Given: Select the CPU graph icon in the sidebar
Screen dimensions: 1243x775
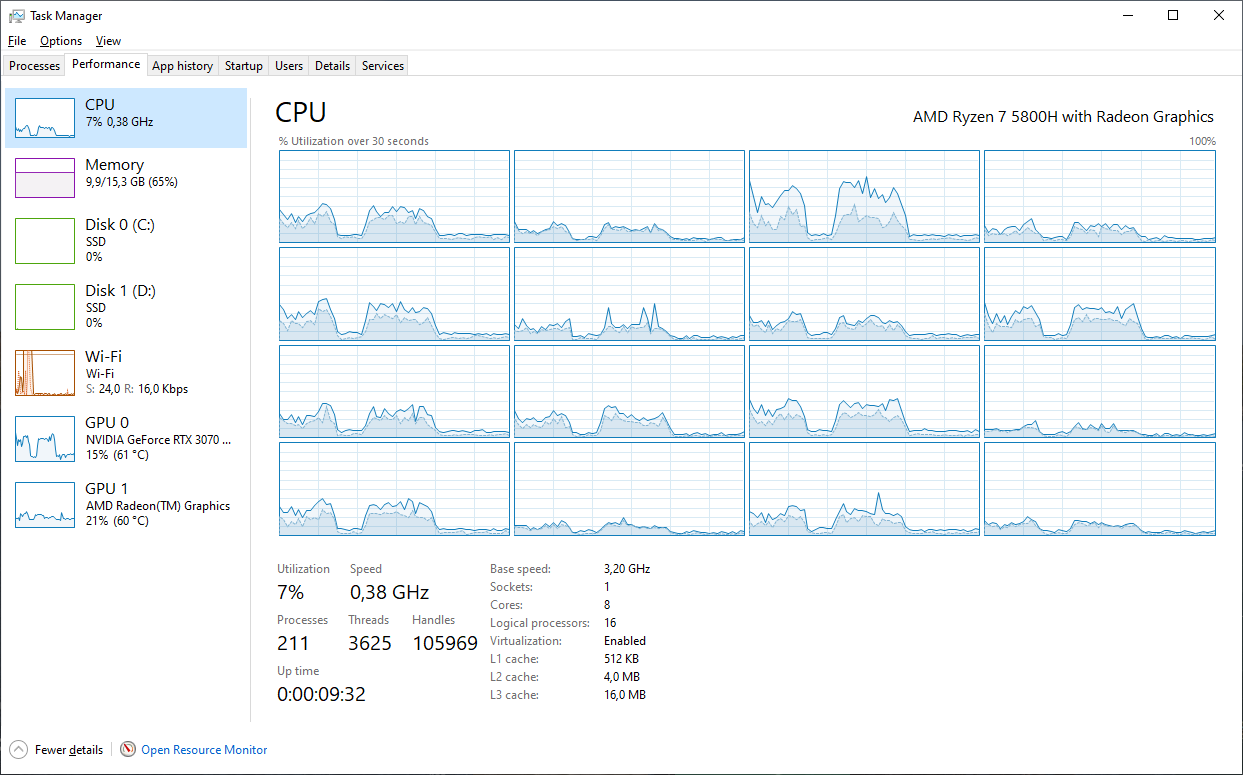Looking at the screenshot, I should (44, 117).
